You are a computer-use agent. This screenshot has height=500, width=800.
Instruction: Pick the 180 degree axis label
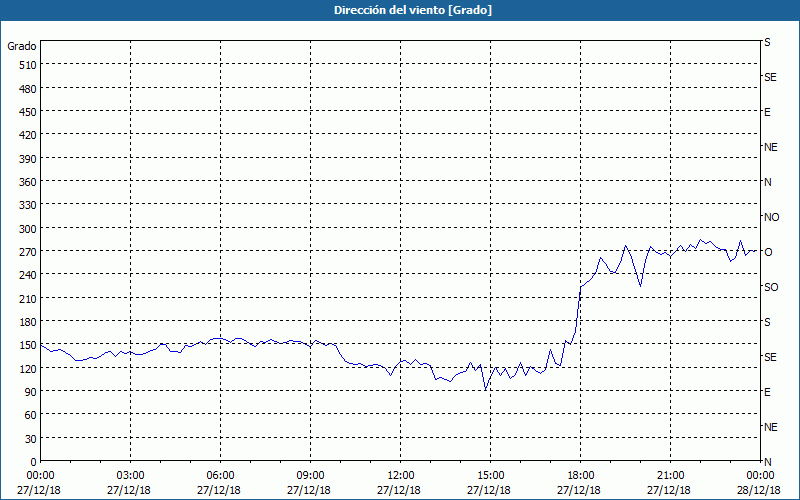28,322
